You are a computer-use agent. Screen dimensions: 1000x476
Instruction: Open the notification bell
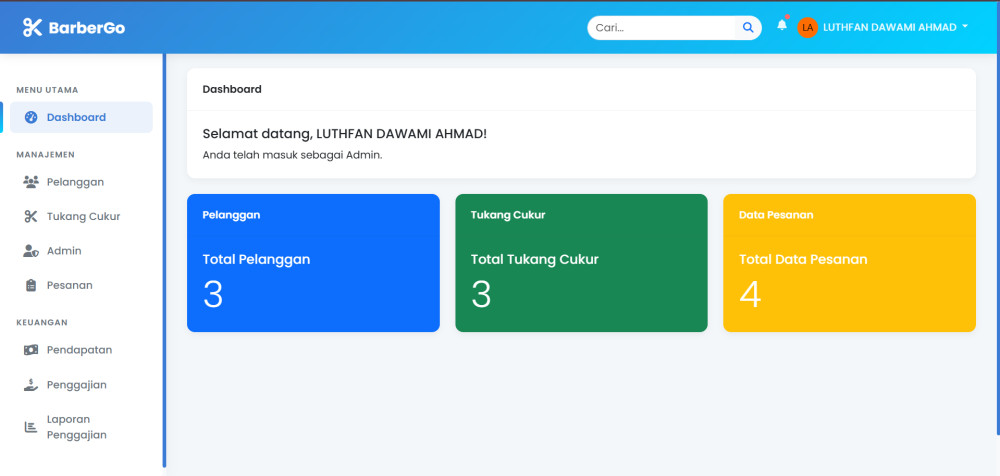[x=782, y=26]
